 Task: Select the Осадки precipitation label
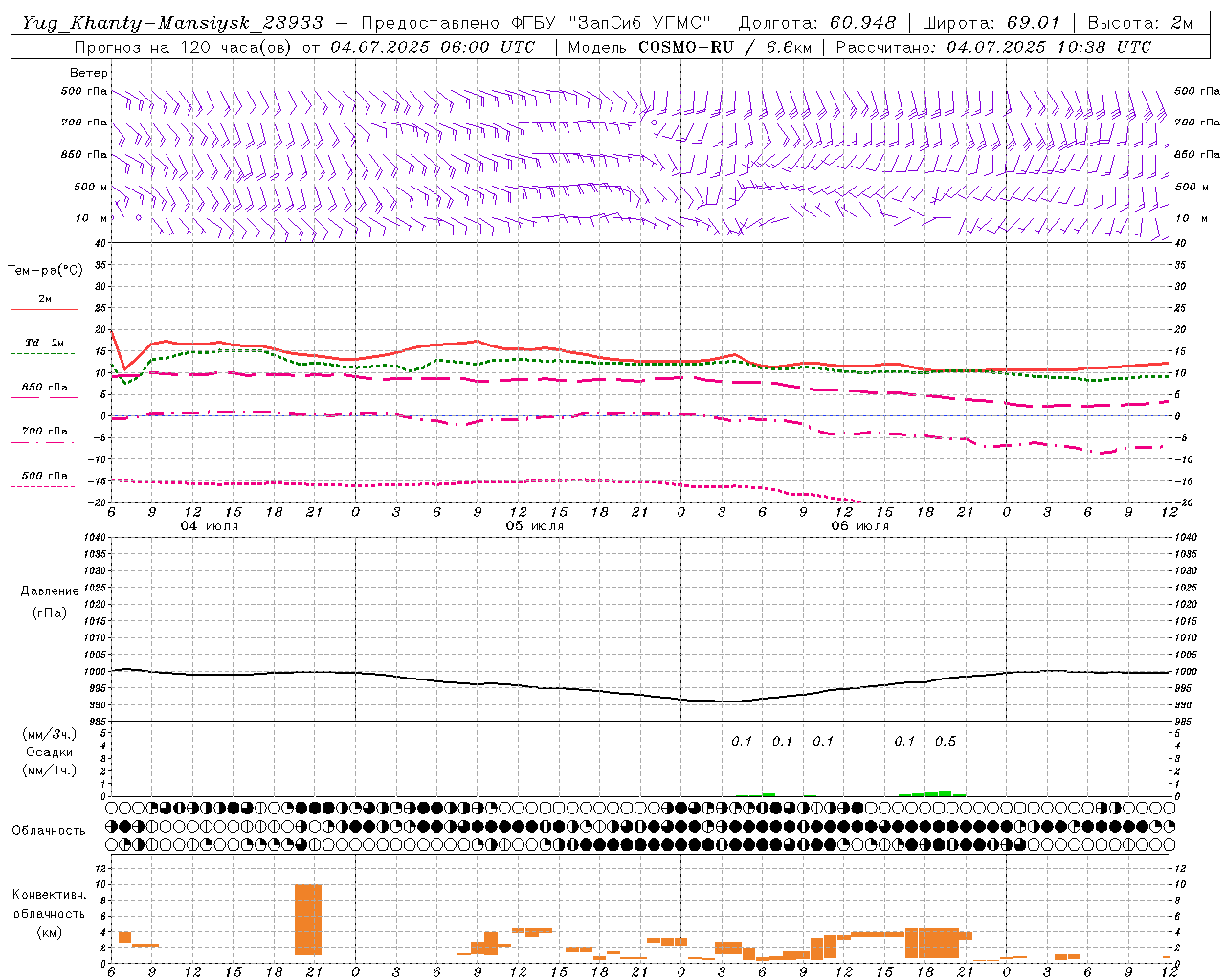pos(50,752)
